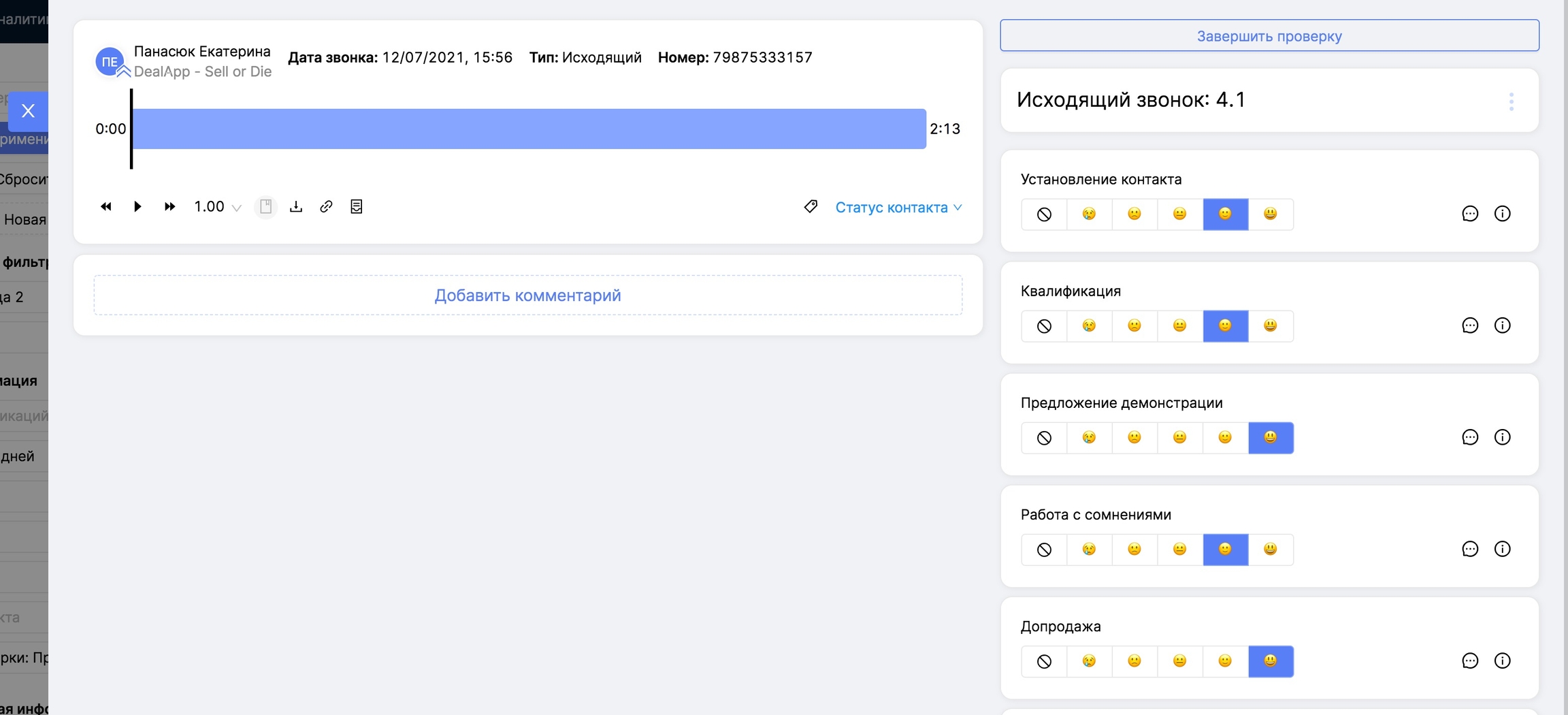Show info for Квалификация criterion
This screenshot has height=715, width=1568.
(x=1502, y=325)
